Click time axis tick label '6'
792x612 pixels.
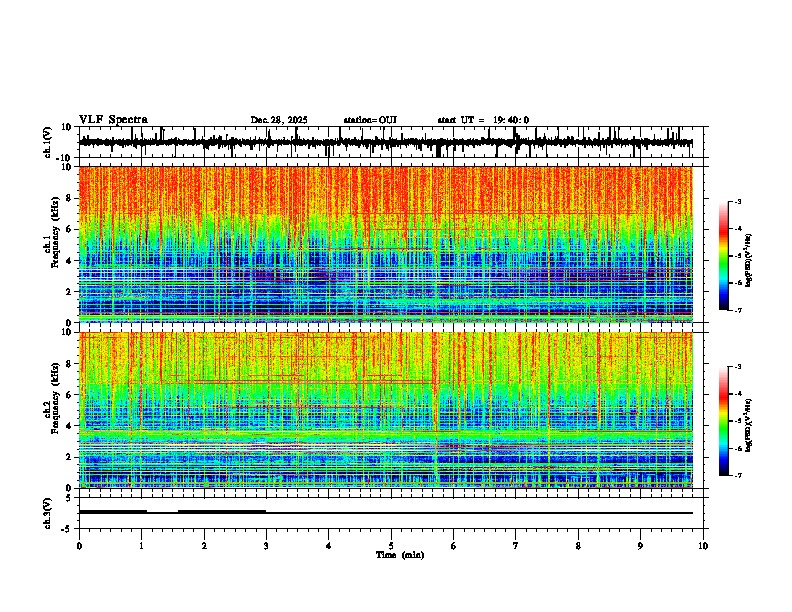[x=454, y=546]
